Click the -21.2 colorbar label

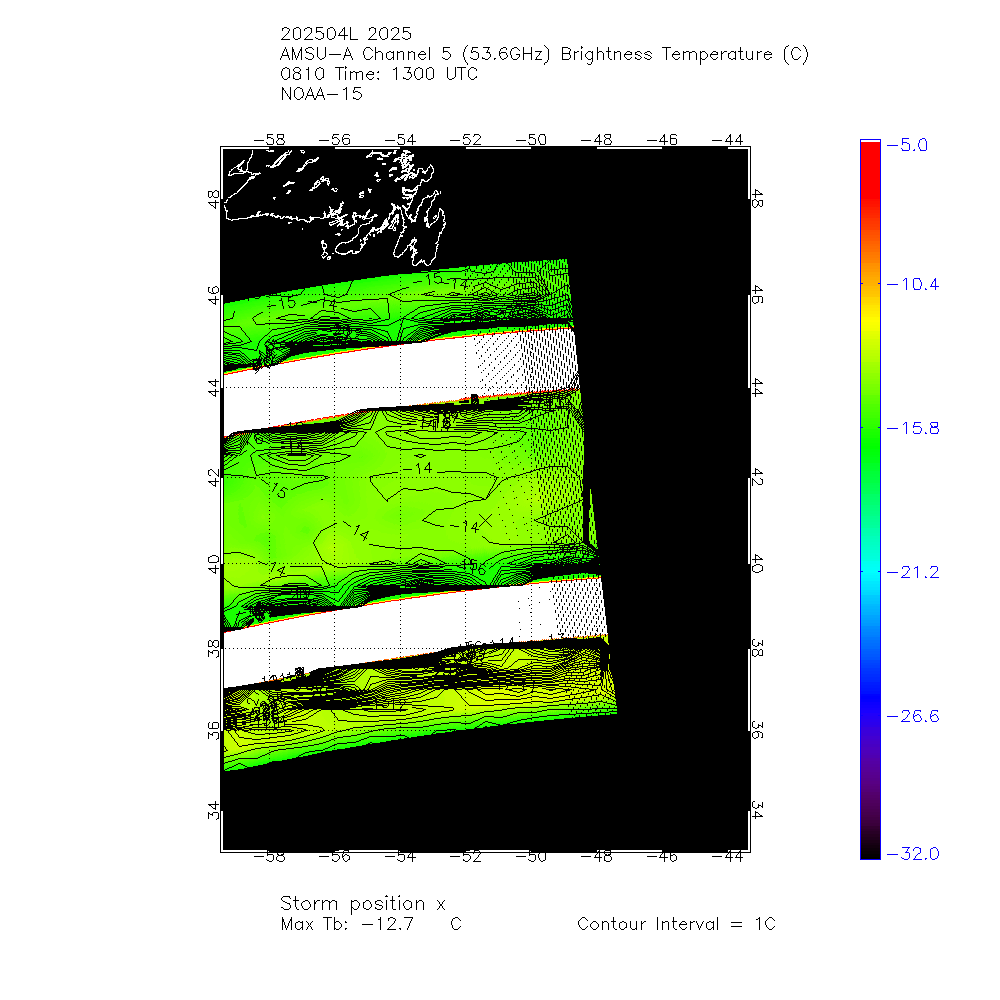[x=913, y=572]
